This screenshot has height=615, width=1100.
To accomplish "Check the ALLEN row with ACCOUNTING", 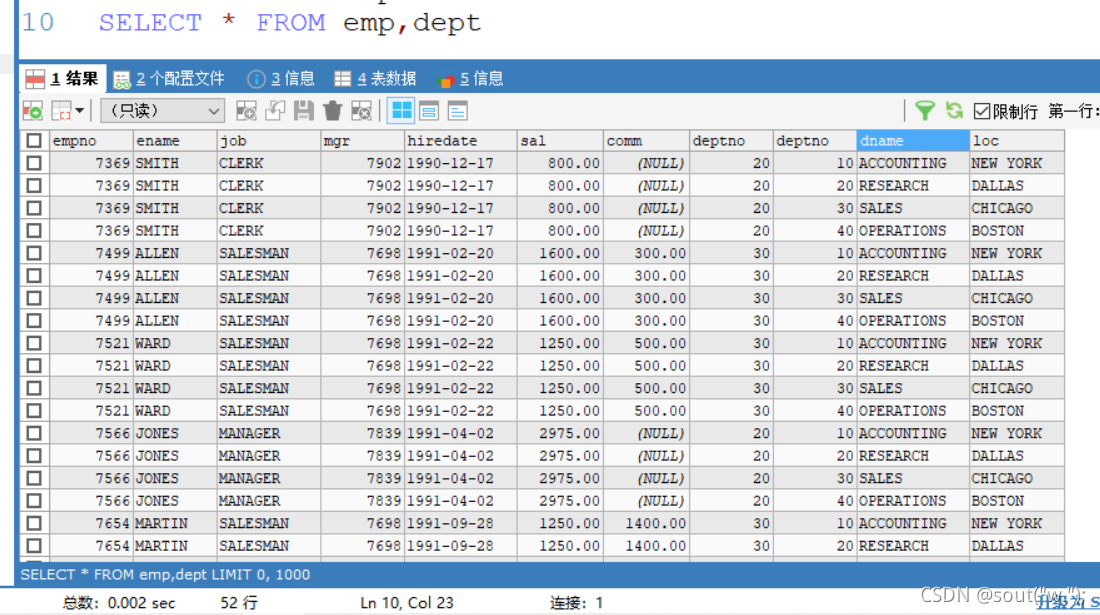I will [34, 252].
